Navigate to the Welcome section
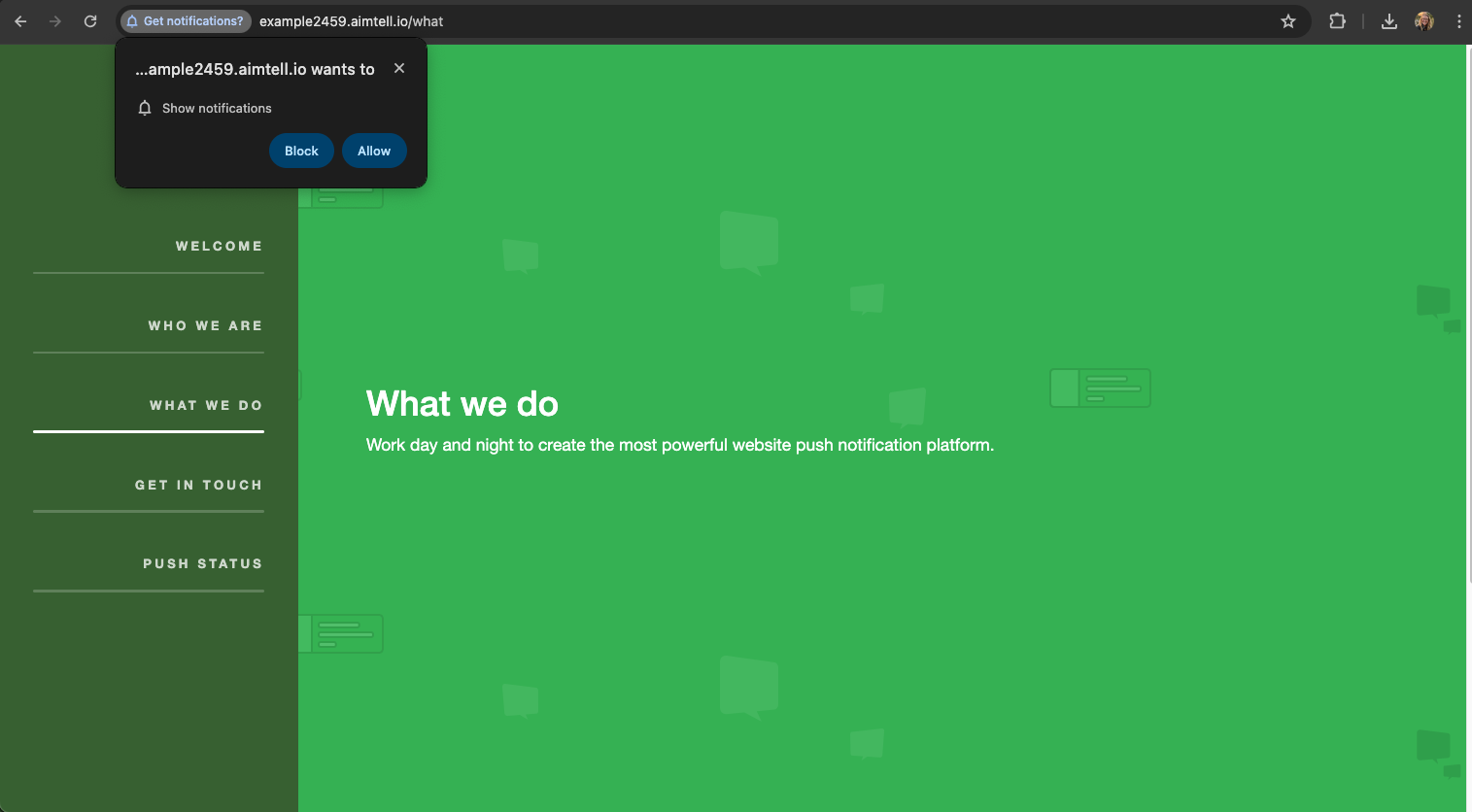This screenshot has height=812, width=1472. pyautogui.click(x=219, y=247)
